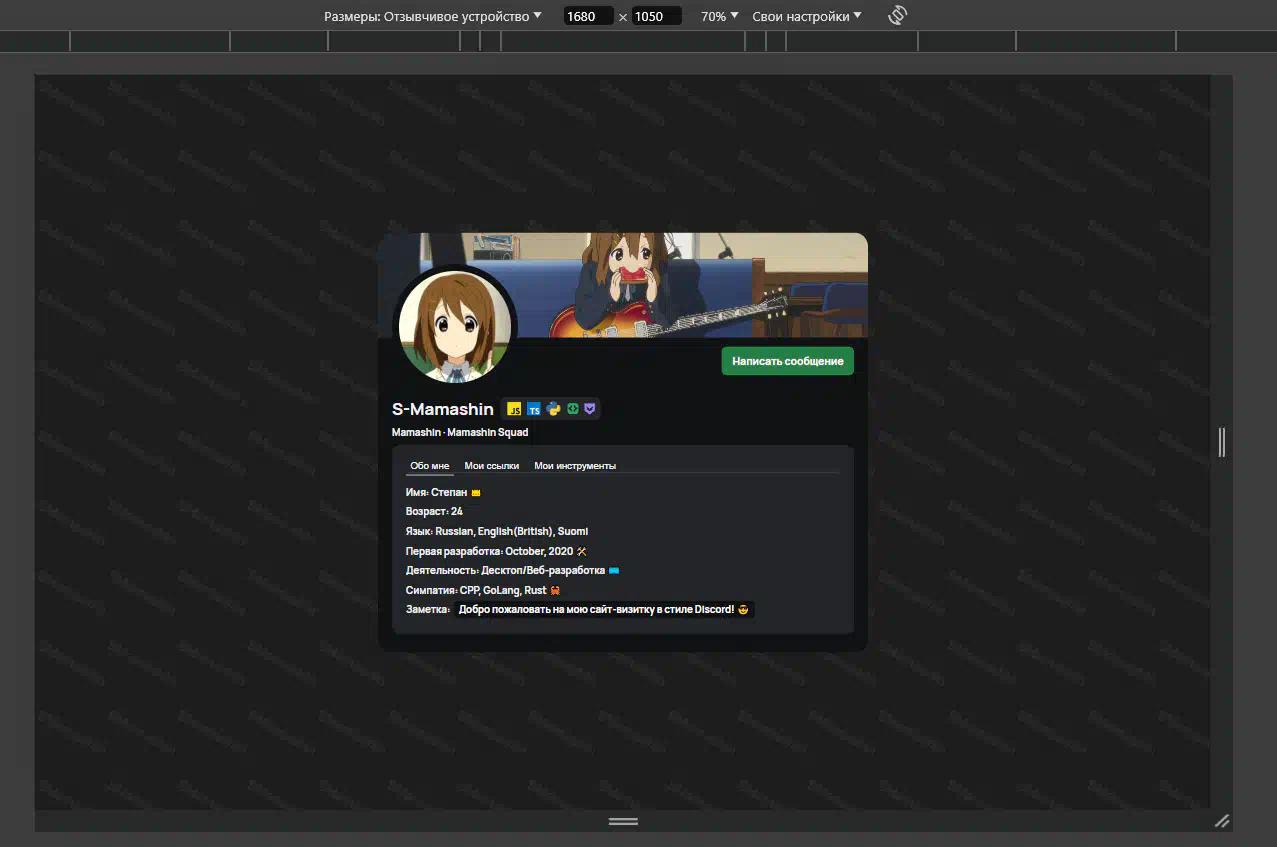Switch to the Мои инструменты tab
1277x847 pixels.
point(574,466)
